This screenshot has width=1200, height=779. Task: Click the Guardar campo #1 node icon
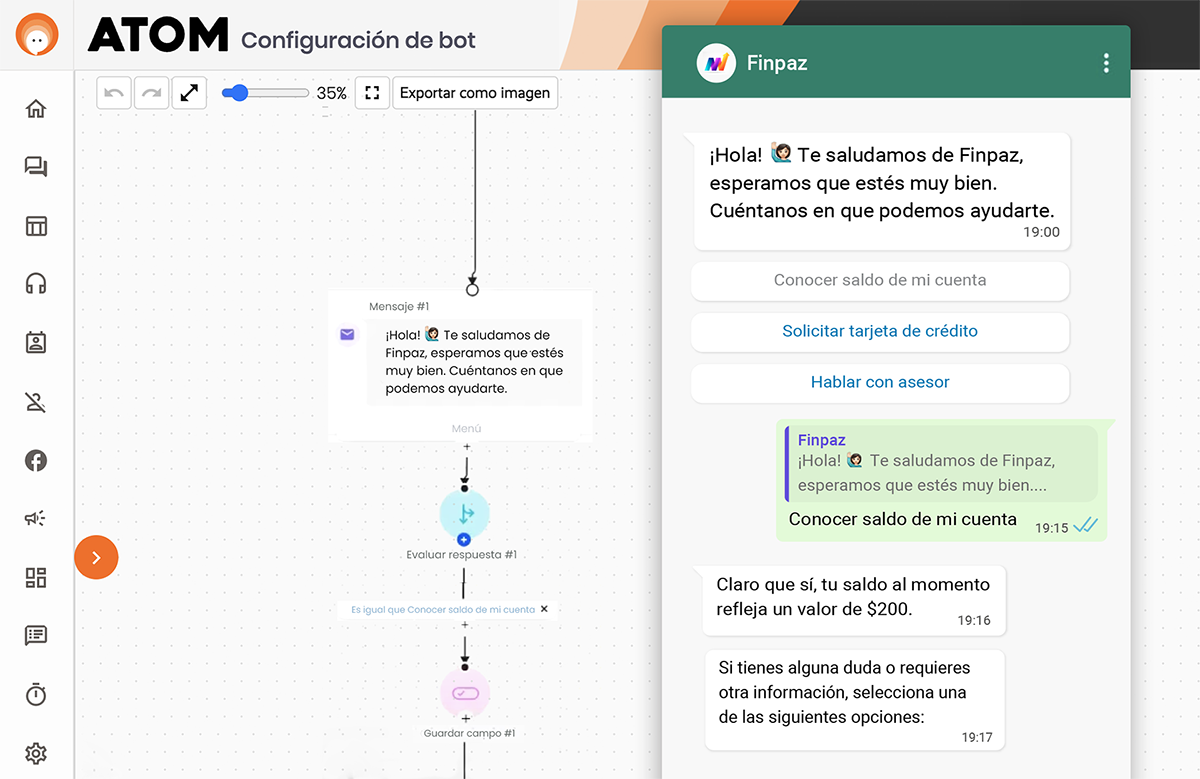pos(465,693)
